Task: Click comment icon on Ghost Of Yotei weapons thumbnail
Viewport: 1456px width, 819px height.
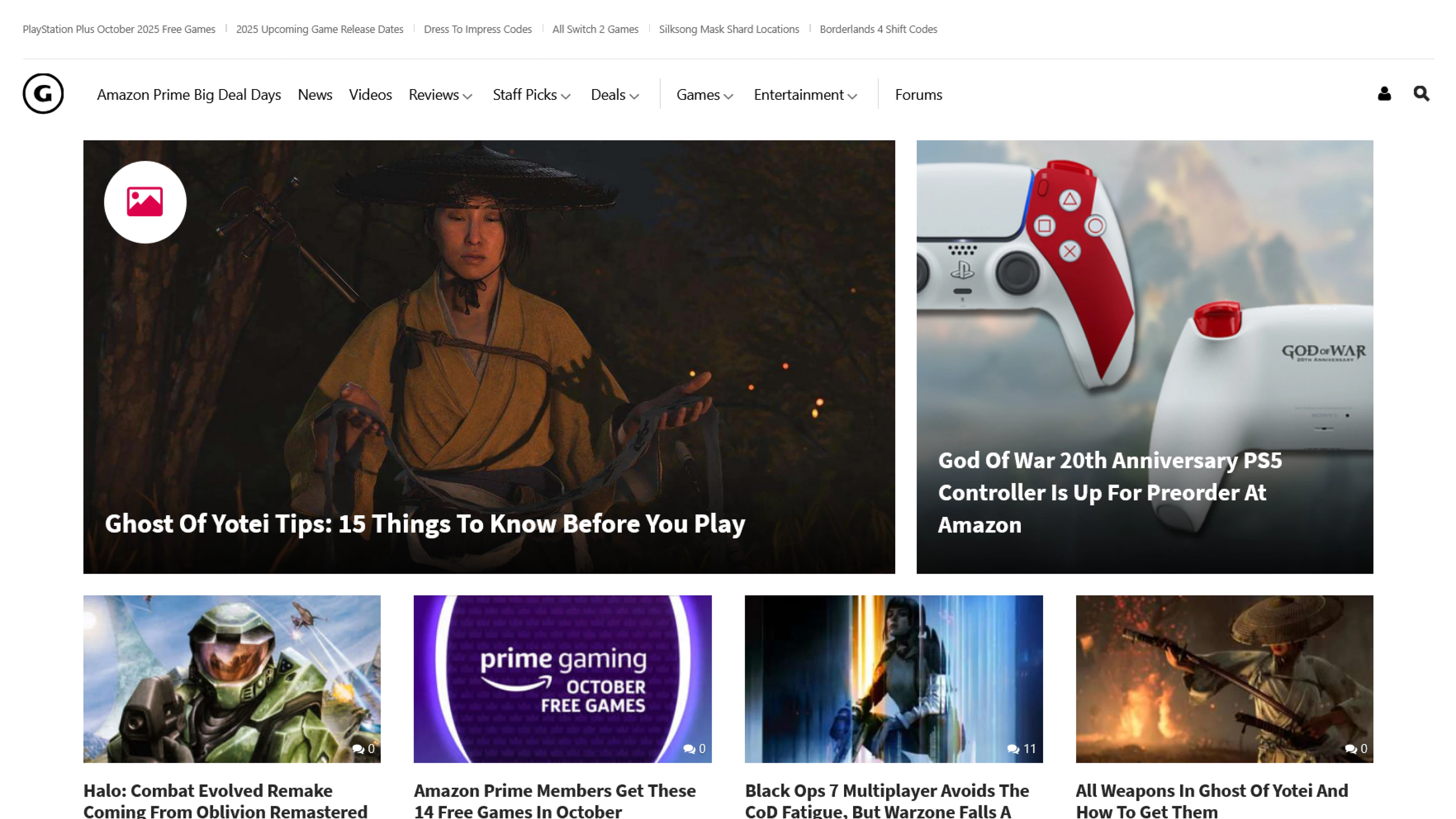Action: click(1351, 748)
